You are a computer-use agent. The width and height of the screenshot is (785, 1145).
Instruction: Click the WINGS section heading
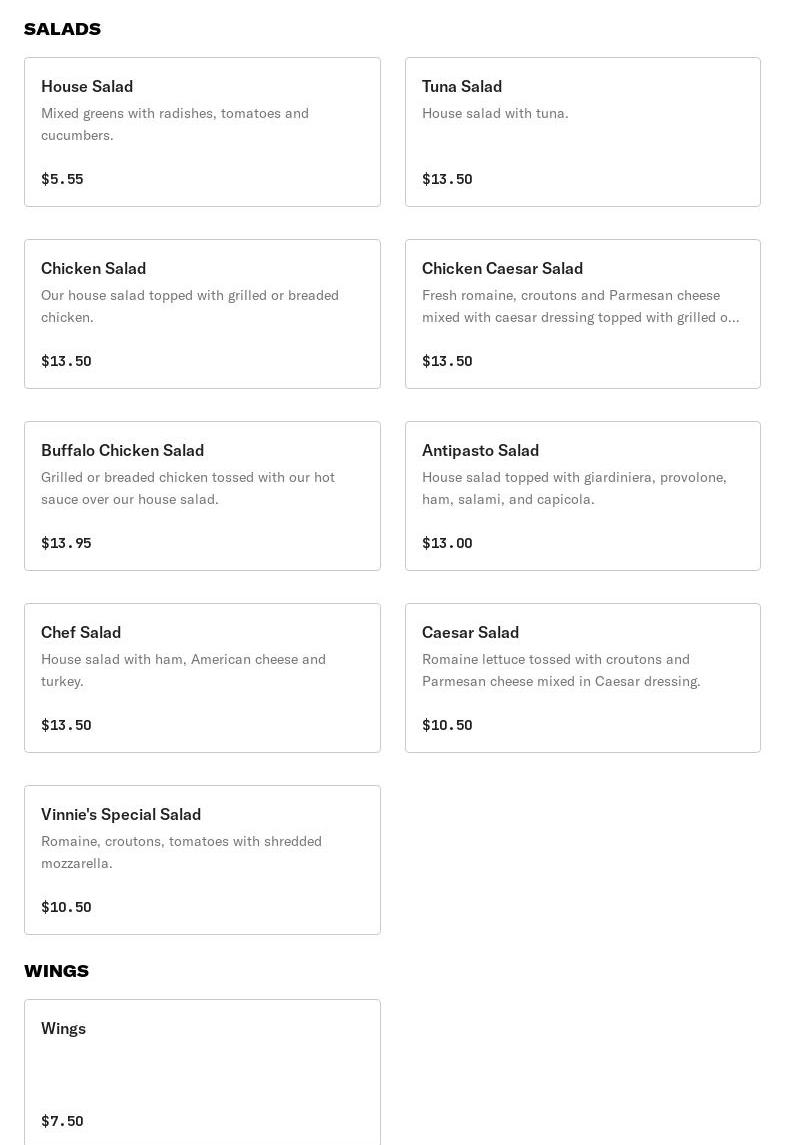point(56,971)
